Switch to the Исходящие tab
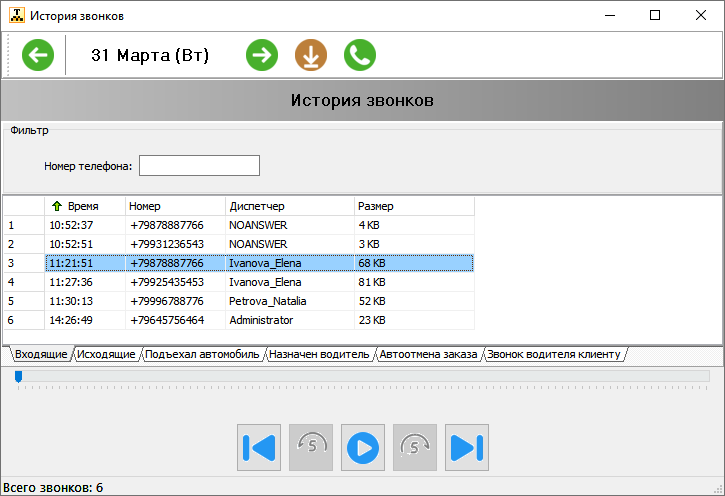 tap(106, 354)
